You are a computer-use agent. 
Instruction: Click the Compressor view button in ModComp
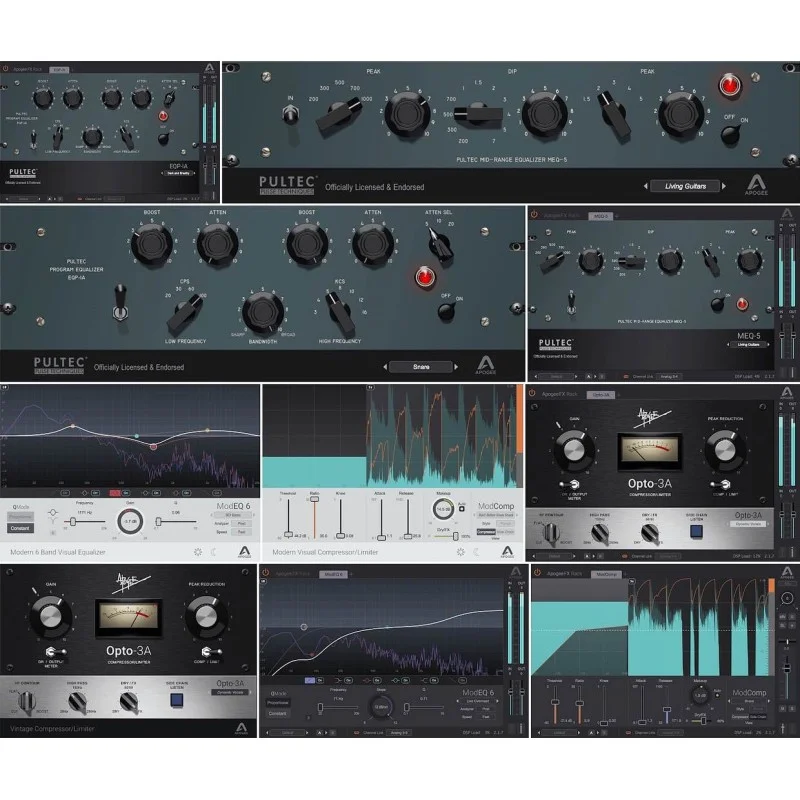486,532
